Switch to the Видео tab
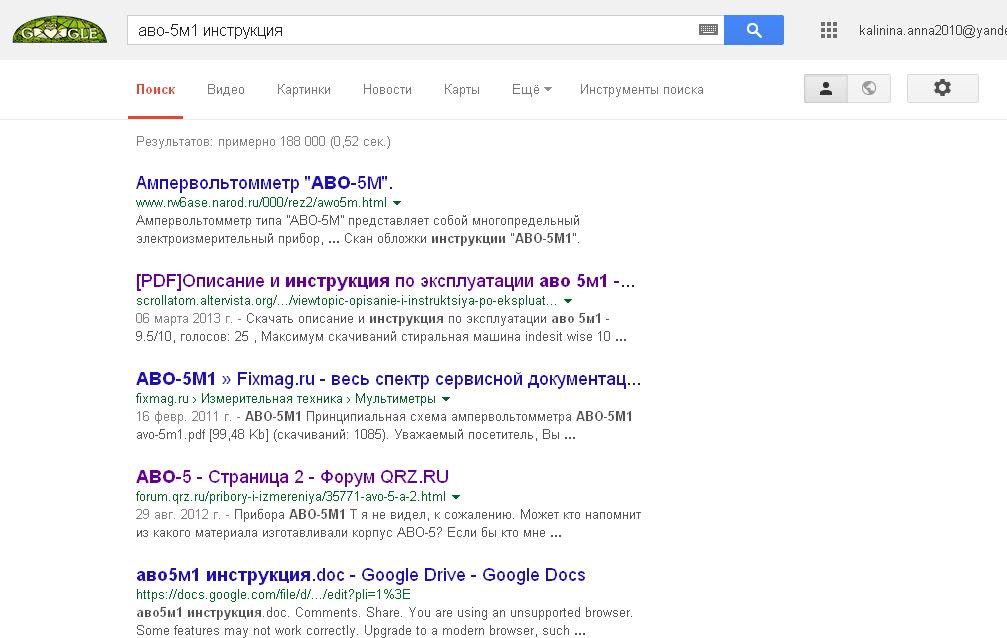Viewport: 1007px width, 638px height. coord(225,90)
